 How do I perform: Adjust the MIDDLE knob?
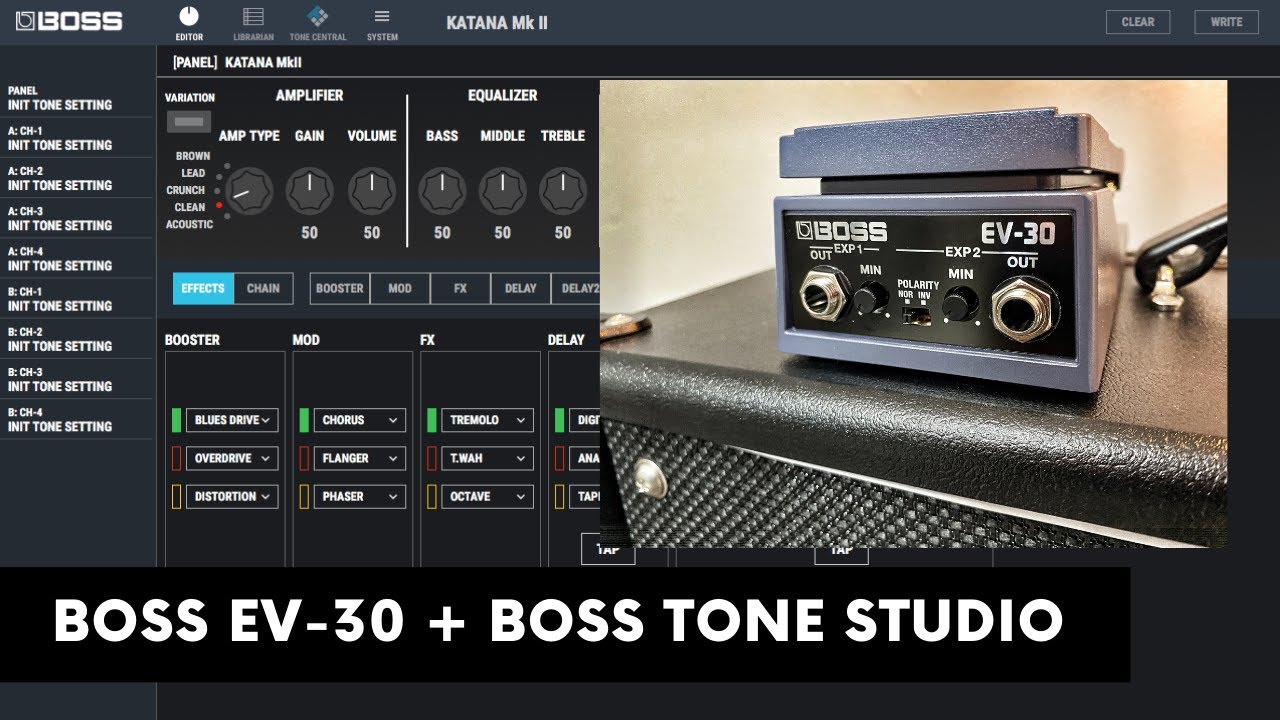tap(503, 190)
